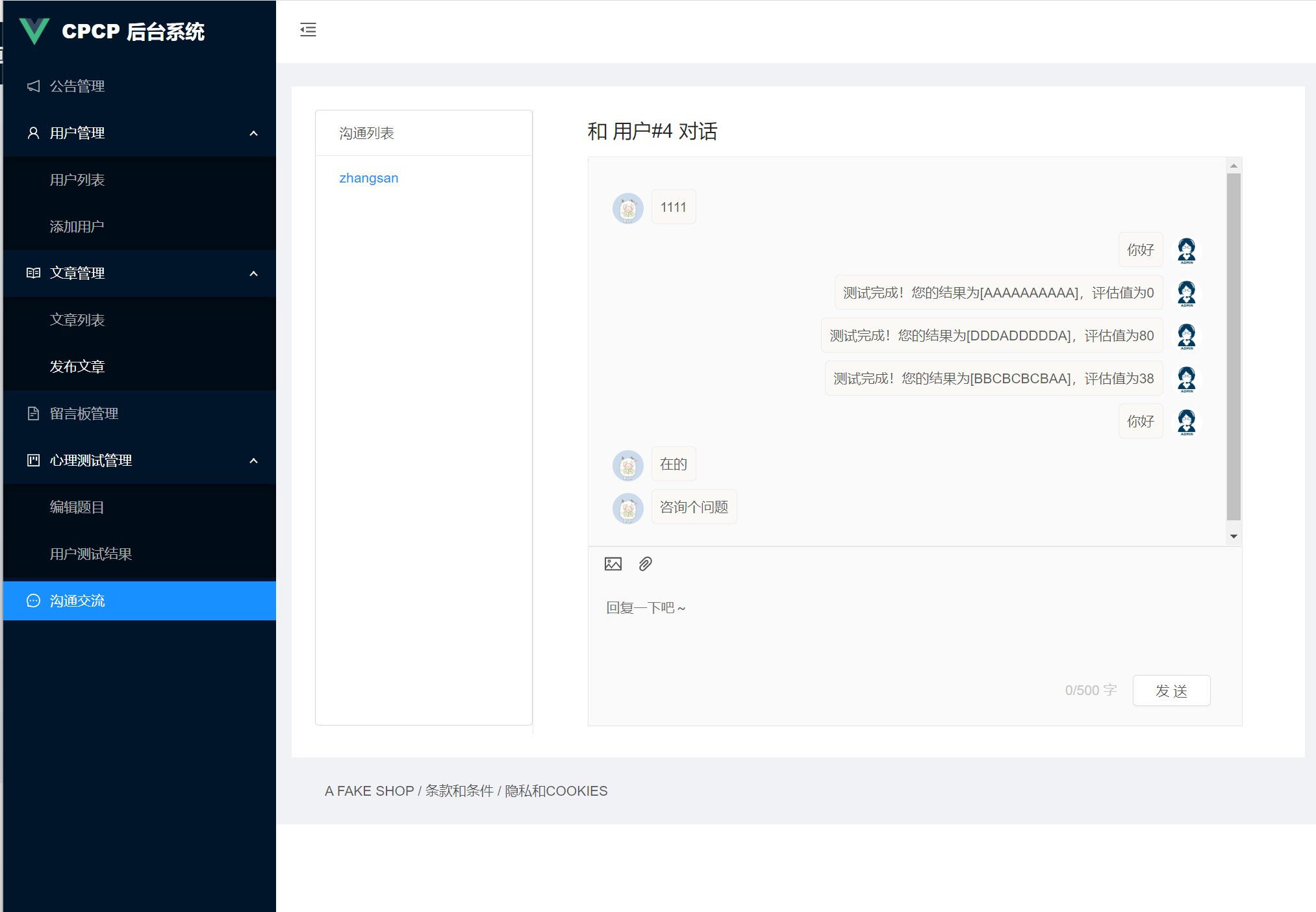
Task: Open the 发布文章 menu item
Action: [x=77, y=367]
